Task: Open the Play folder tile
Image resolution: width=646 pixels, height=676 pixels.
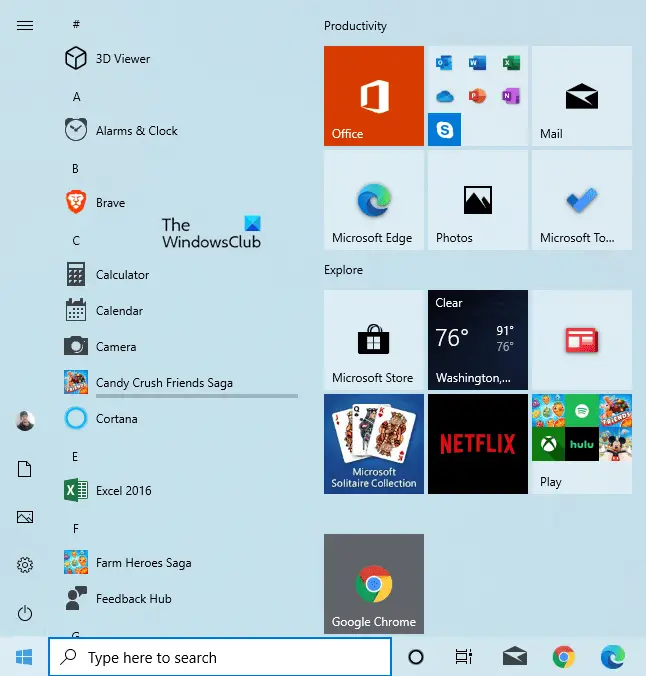Action: [582, 444]
